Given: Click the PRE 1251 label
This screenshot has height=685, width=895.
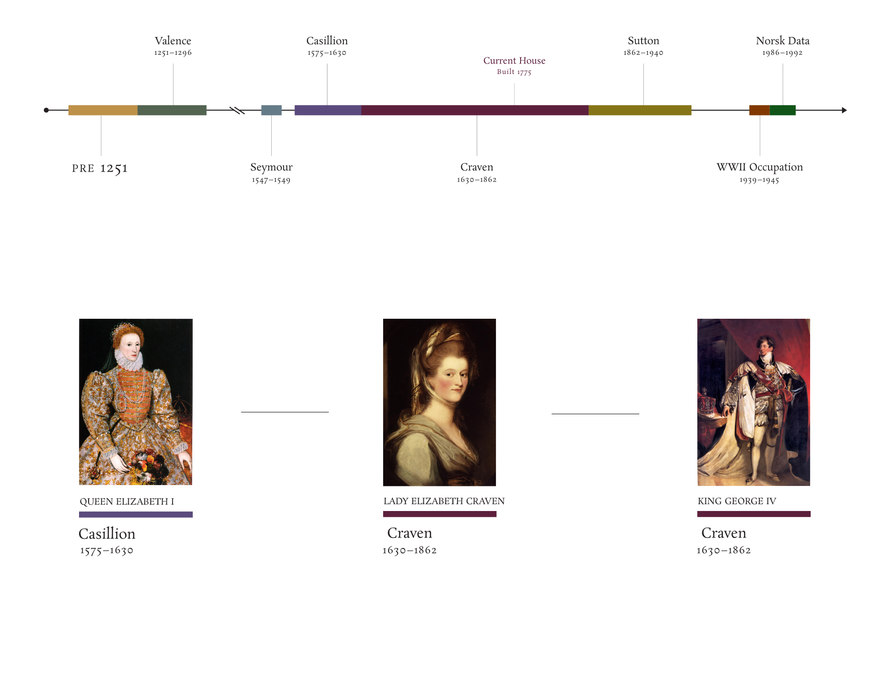Looking at the screenshot, I should click(x=100, y=168).
